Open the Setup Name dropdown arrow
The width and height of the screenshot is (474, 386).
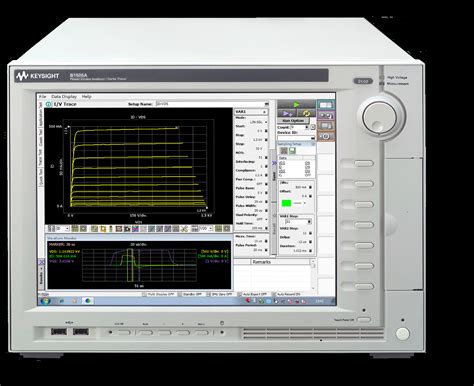[x=266, y=104]
